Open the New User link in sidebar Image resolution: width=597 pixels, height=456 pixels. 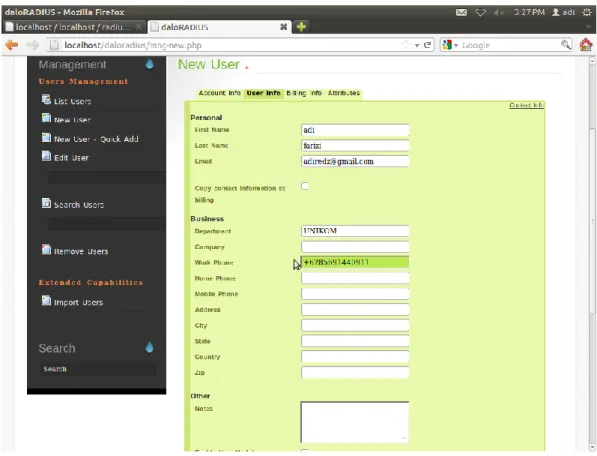pos(72,120)
